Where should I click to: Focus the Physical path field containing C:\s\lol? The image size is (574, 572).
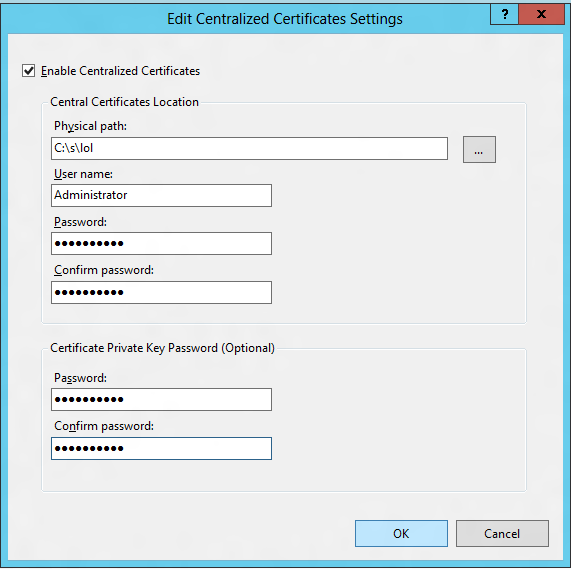click(249, 149)
